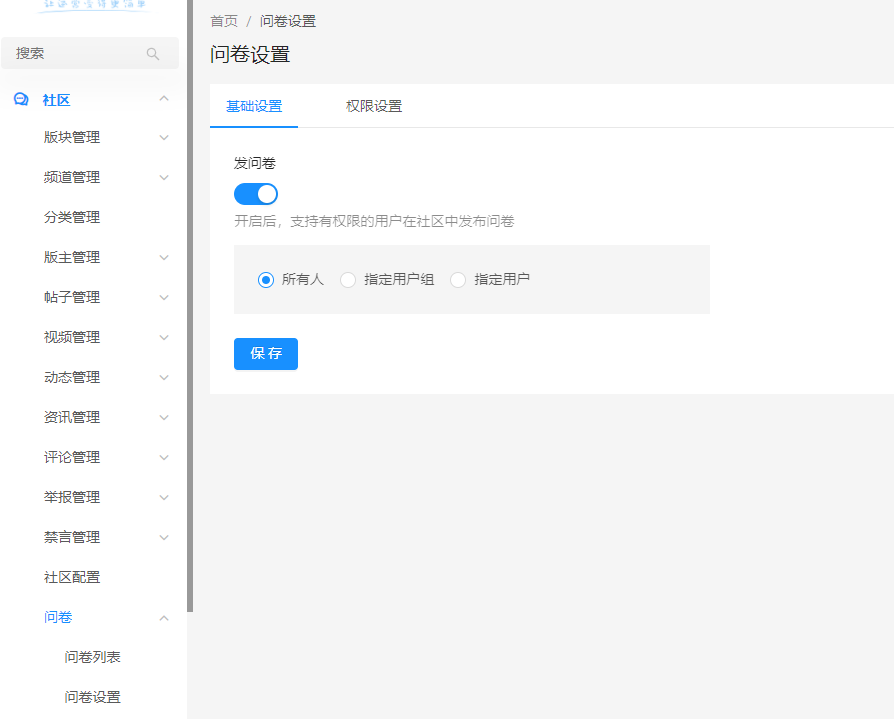The image size is (894, 719).
Task: Click the 开启后 help description text
Action: point(374,221)
